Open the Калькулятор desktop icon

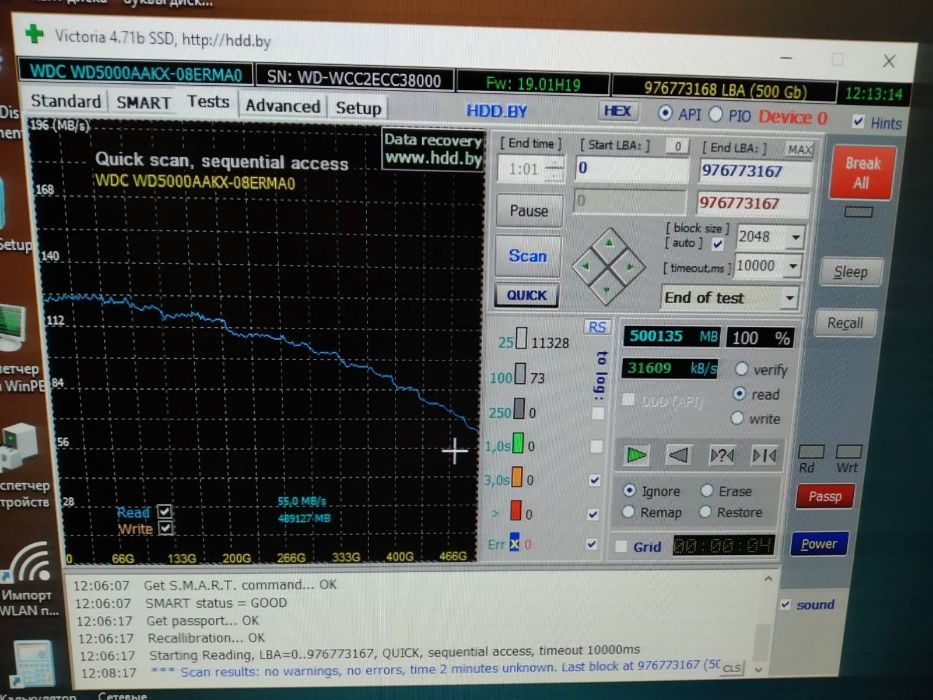coord(35,668)
